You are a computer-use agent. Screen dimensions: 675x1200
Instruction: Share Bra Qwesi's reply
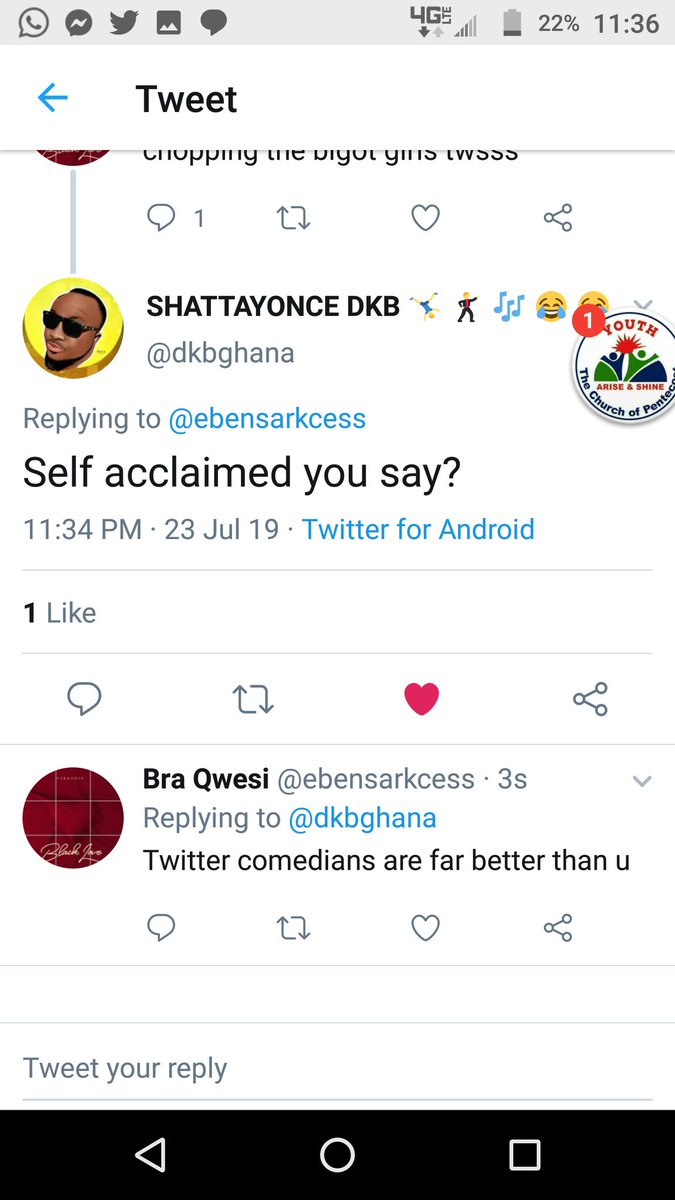coord(558,928)
